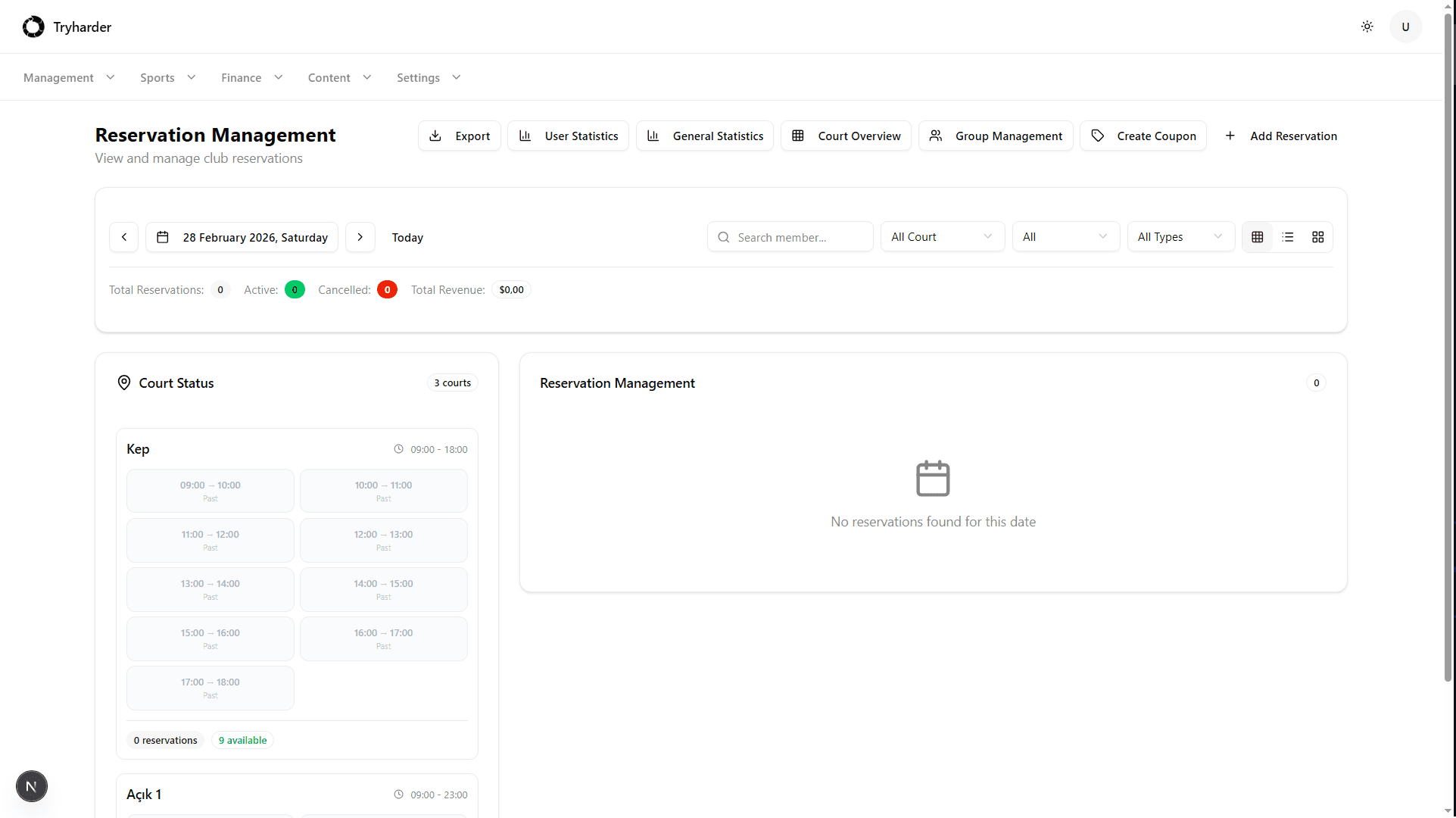Toggle the light/dark theme sun icon
Image resolution: width=1456 pixels, height=818 pixels.
point(1367,27)
